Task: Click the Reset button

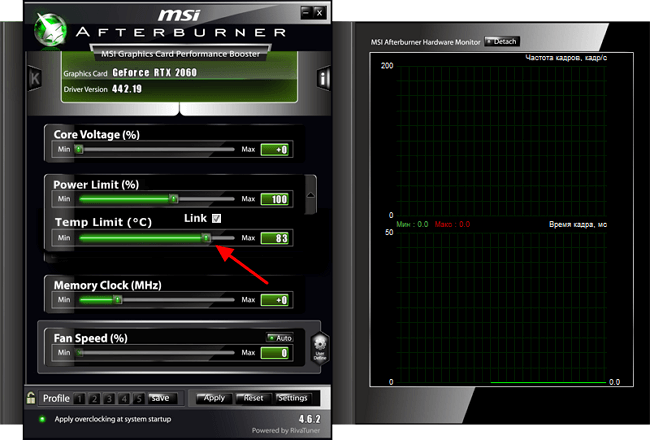Action: 253,398
